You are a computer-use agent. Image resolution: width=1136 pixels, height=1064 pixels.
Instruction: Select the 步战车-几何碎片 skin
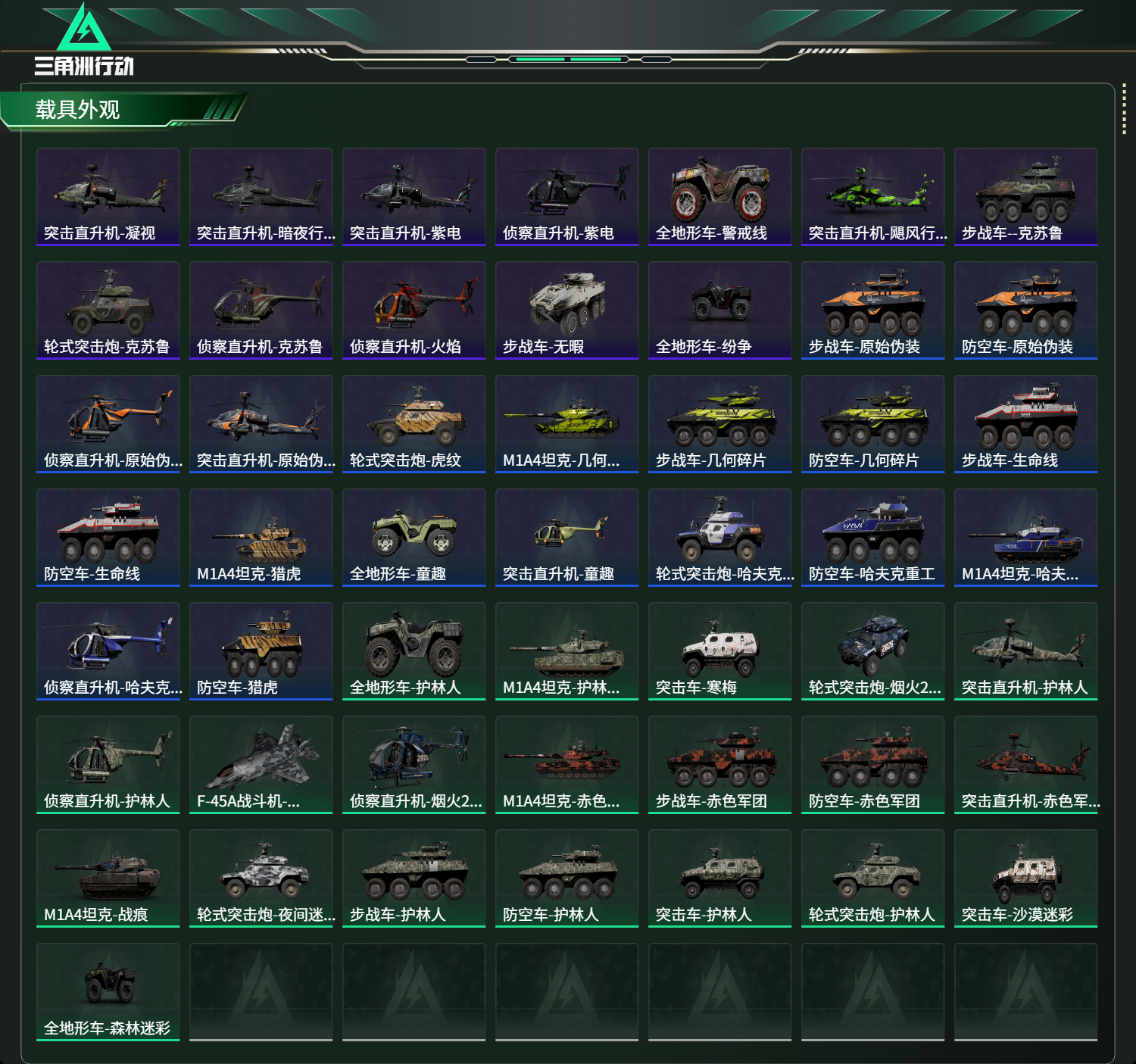[x=720, y=424]
